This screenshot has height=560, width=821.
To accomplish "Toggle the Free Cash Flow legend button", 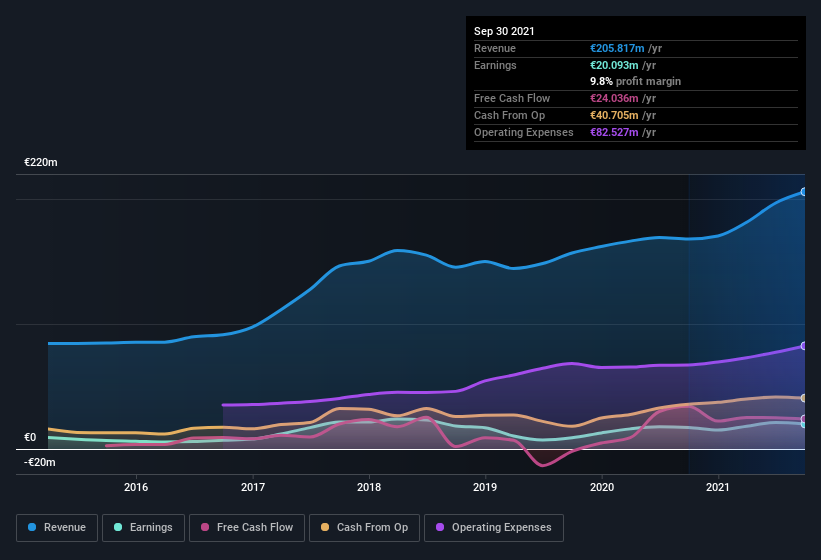I will 247,528.
